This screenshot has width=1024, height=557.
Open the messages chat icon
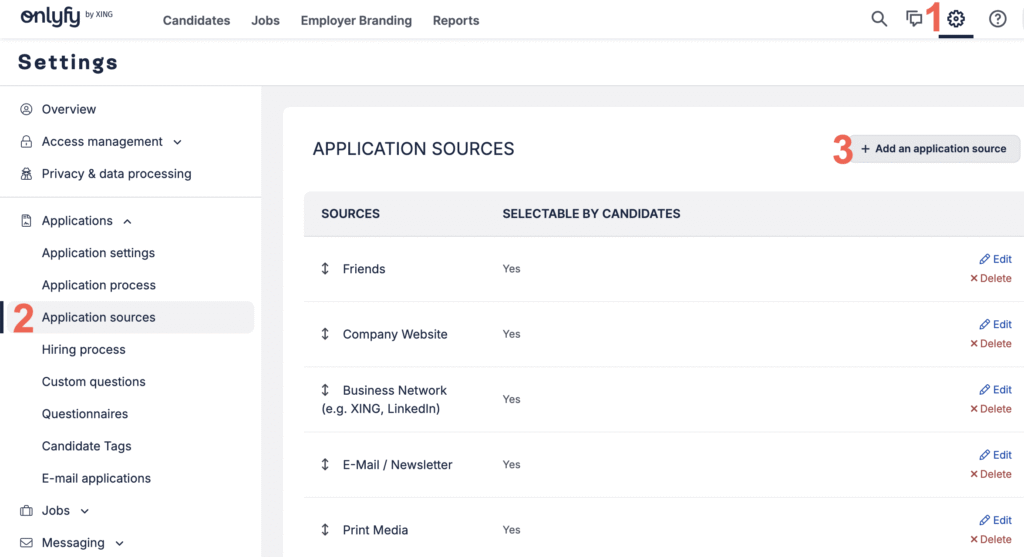pos(914,19)
